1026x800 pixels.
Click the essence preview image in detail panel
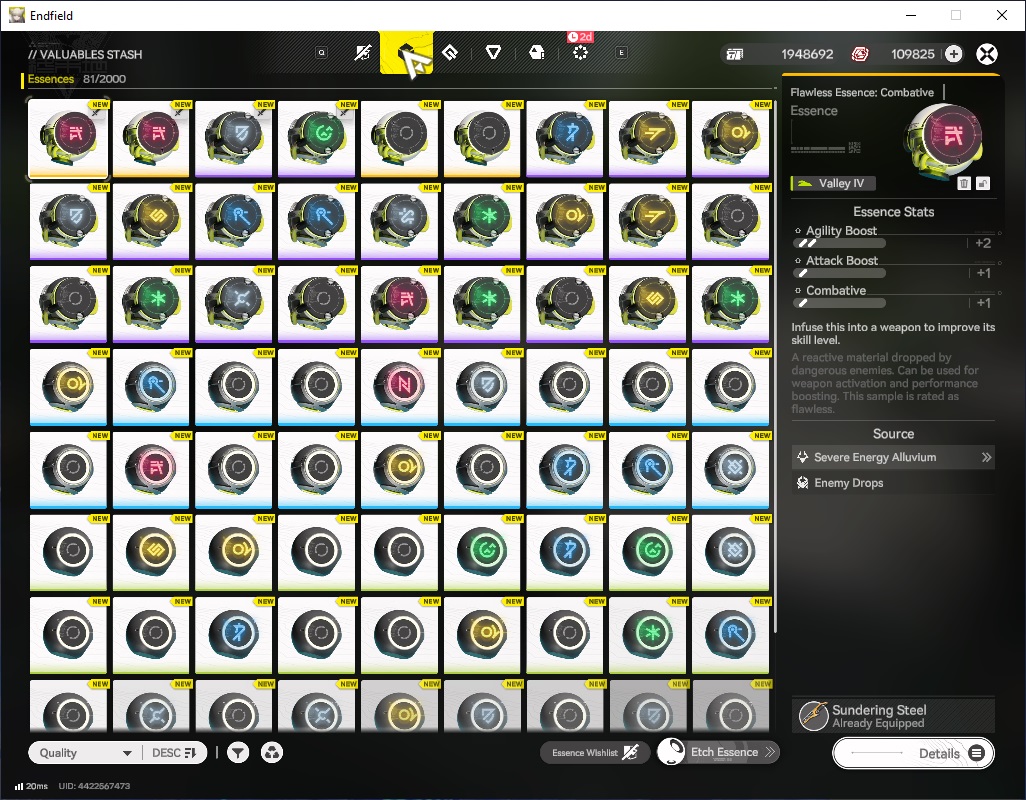click(x=944, y=139)
